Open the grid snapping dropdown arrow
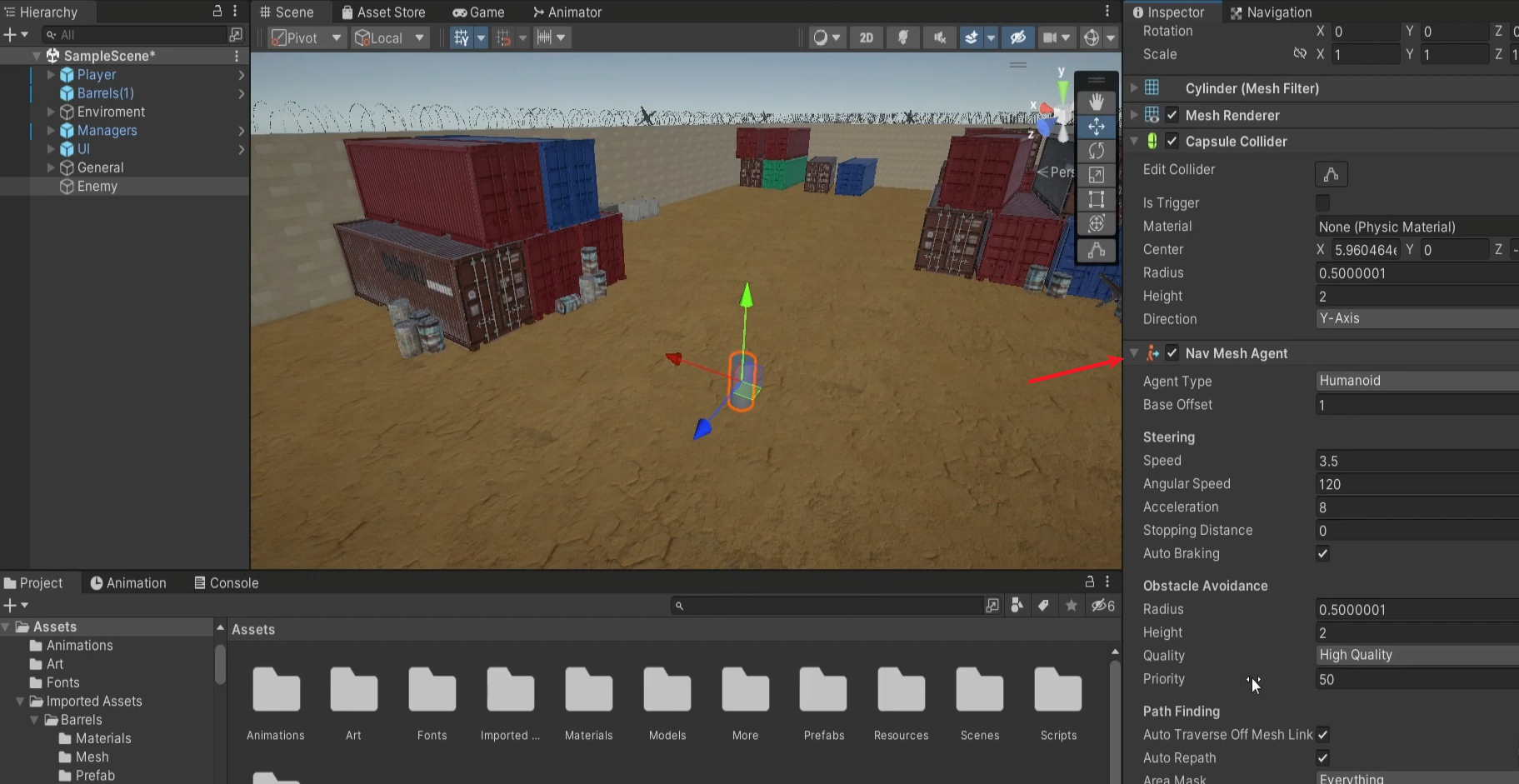This screenshot has height=784, width=1519. point(481,37)
